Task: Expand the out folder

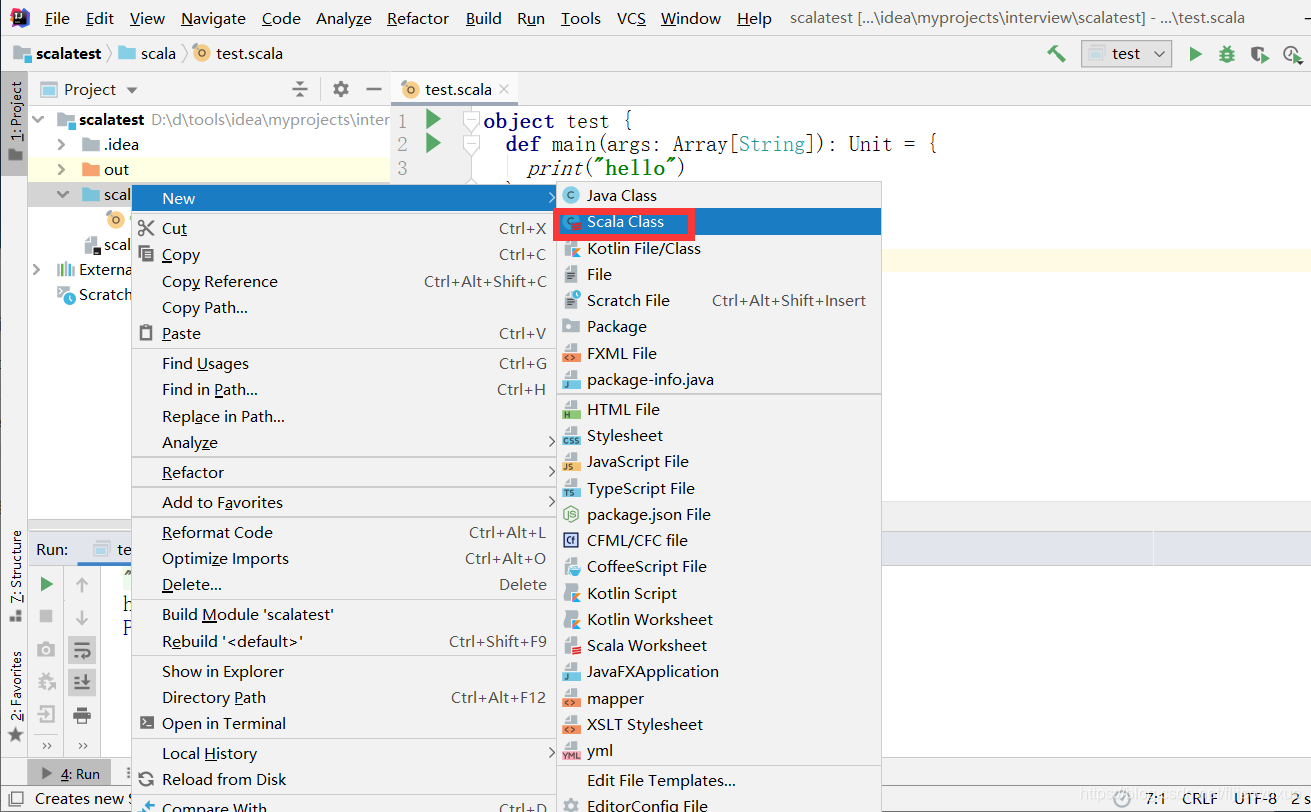Action: [62, 169]
